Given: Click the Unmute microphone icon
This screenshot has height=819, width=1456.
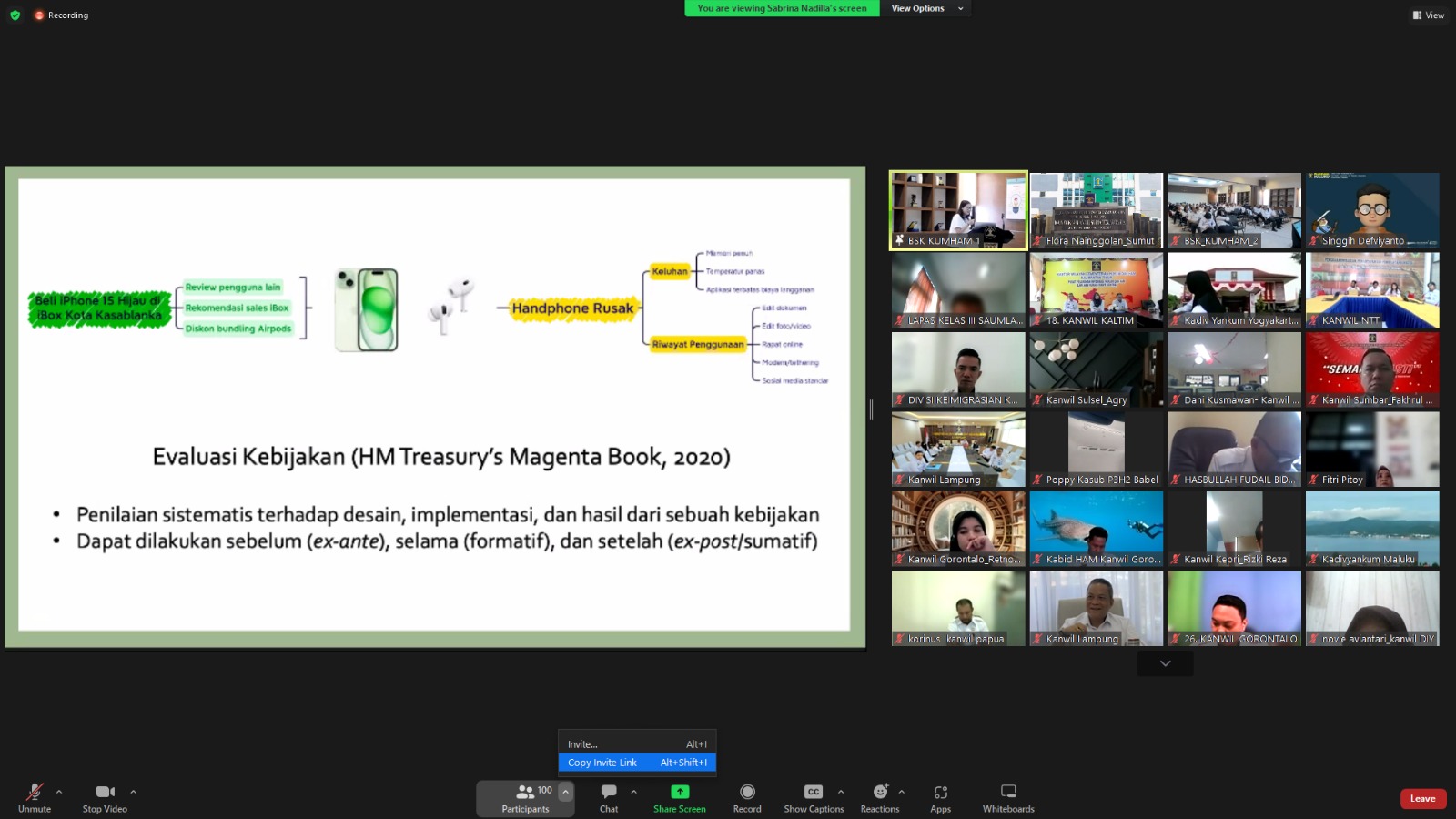Looking at the screenshot, I should click(x=35, y=792).
